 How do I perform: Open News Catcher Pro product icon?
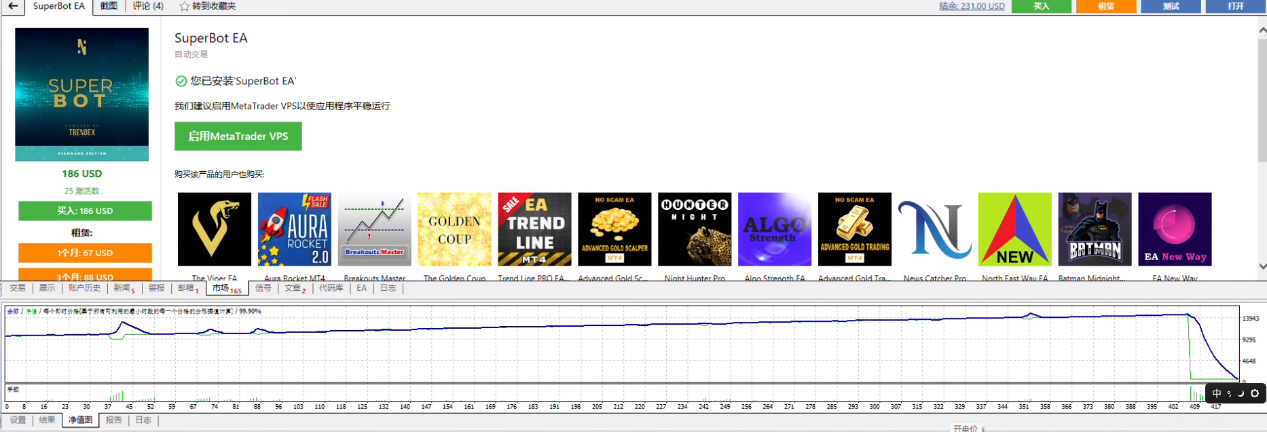(935, 229)
